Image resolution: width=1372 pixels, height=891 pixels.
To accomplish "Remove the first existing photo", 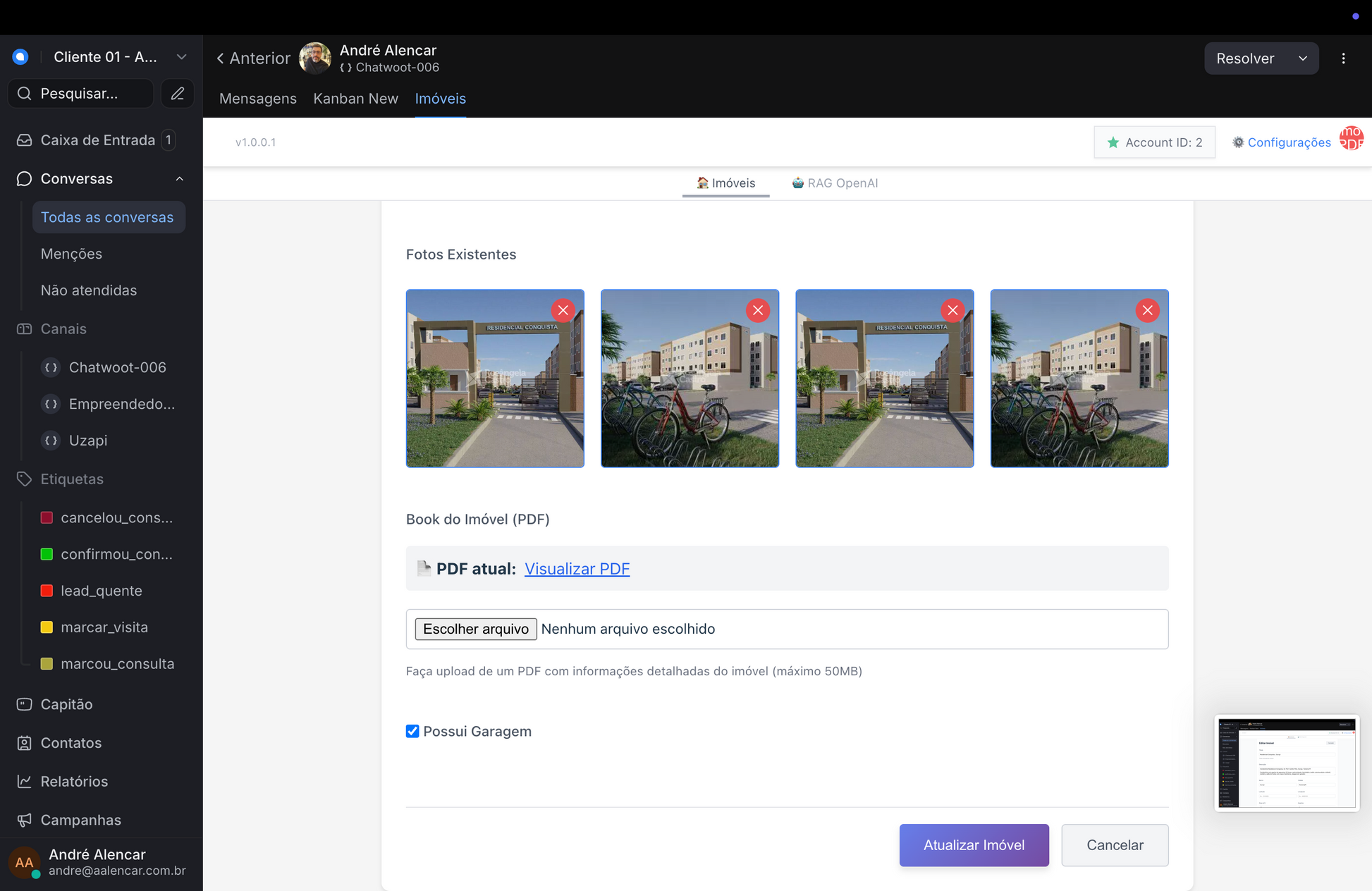I will [x=563, y=310].
